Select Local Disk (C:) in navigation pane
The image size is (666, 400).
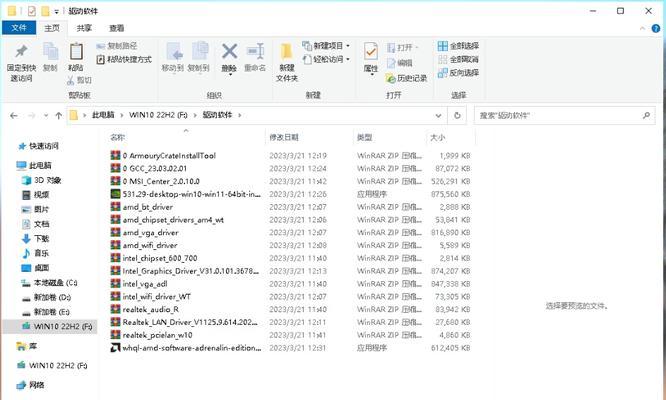point(49,282)
